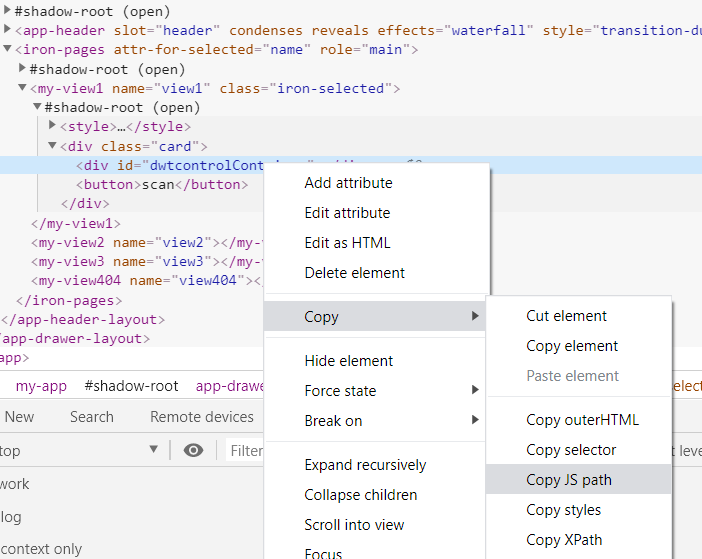Image resolution: width=702 pixels, height=559 pixels.
Task: Click the context only setting text
Action: click(x=41, y=549)
